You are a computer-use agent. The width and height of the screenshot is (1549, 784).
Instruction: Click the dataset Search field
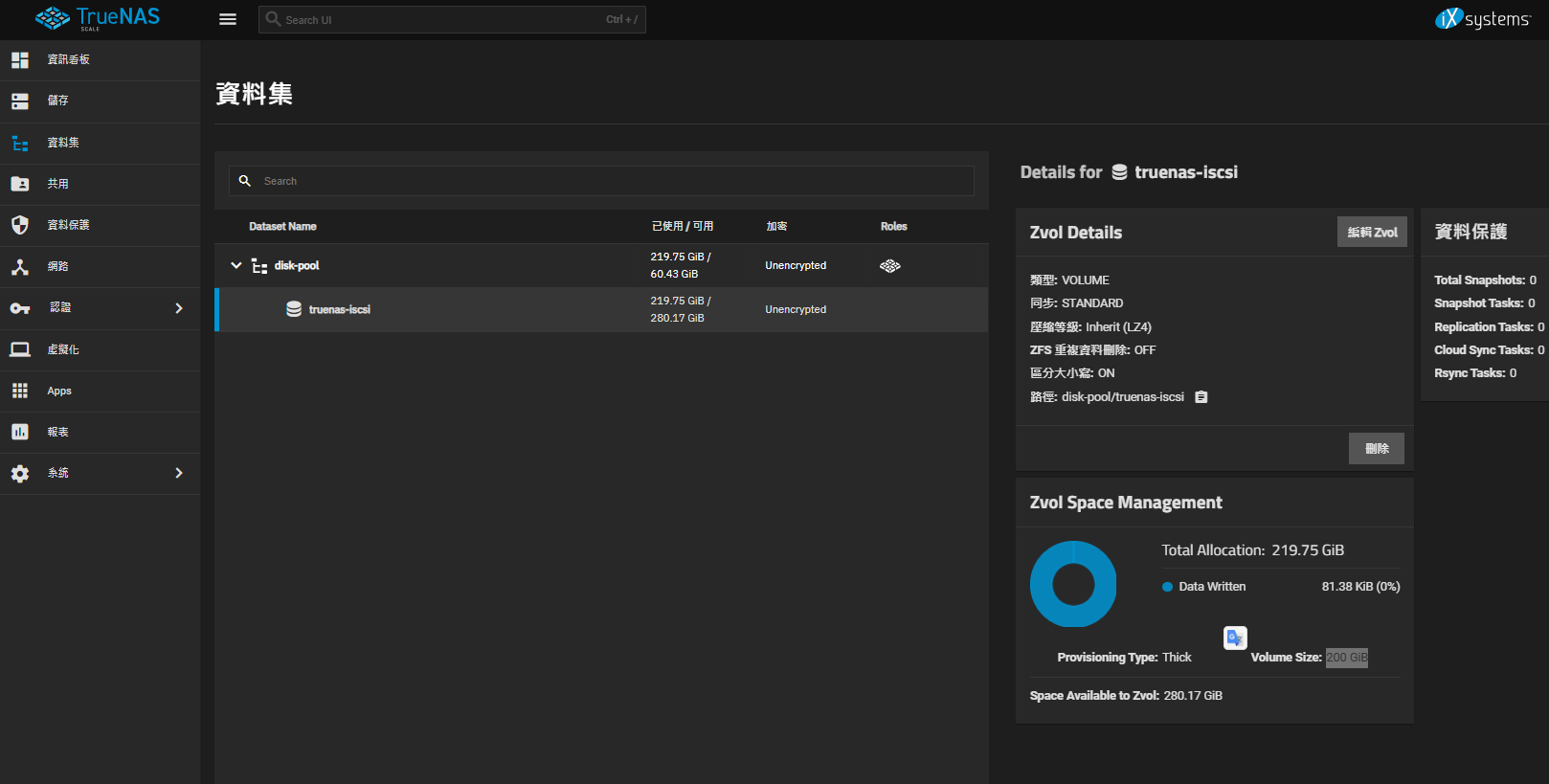(613, 181)
